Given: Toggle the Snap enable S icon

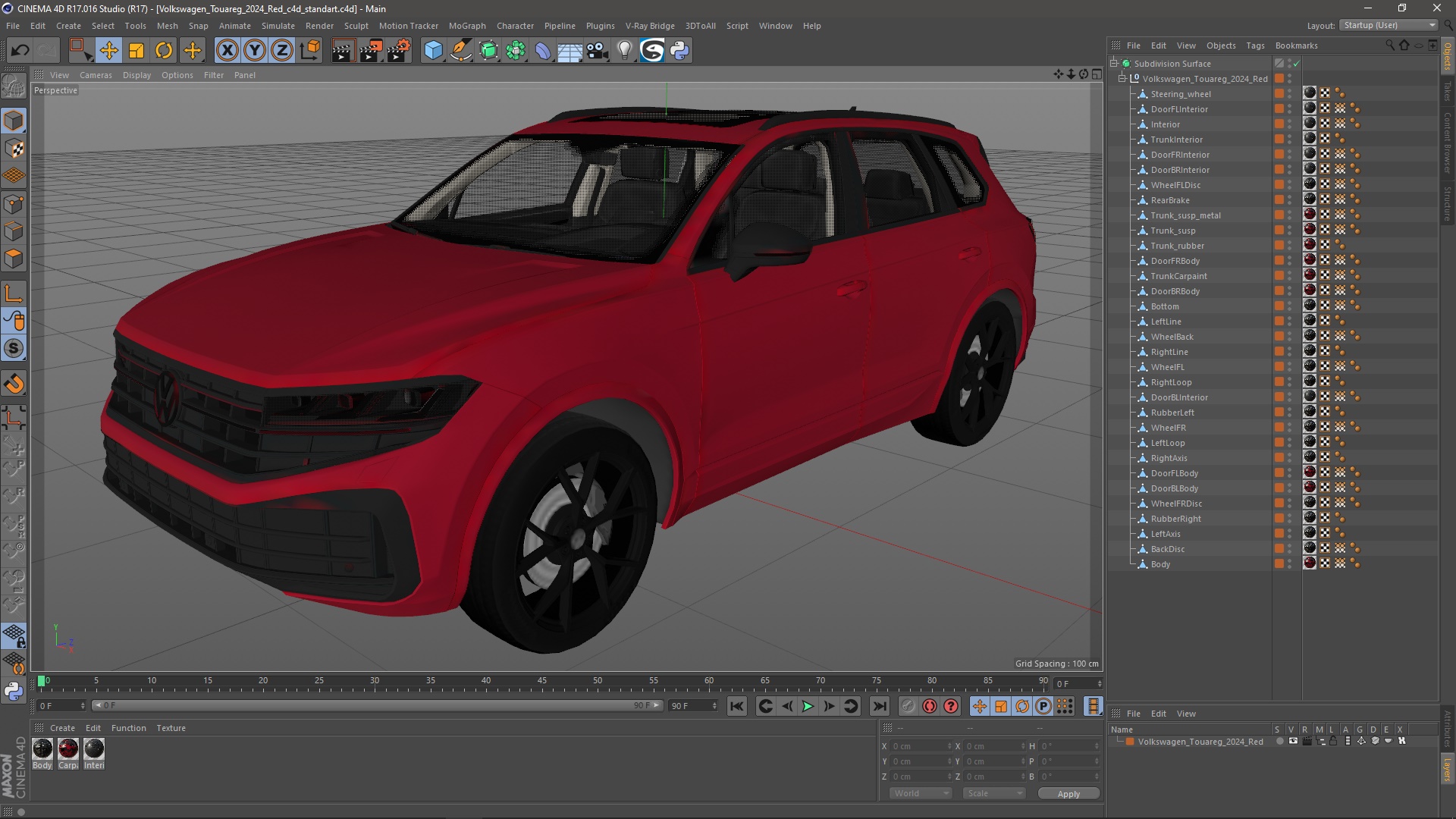Looking at the screenshot, I should coord(14,349).
